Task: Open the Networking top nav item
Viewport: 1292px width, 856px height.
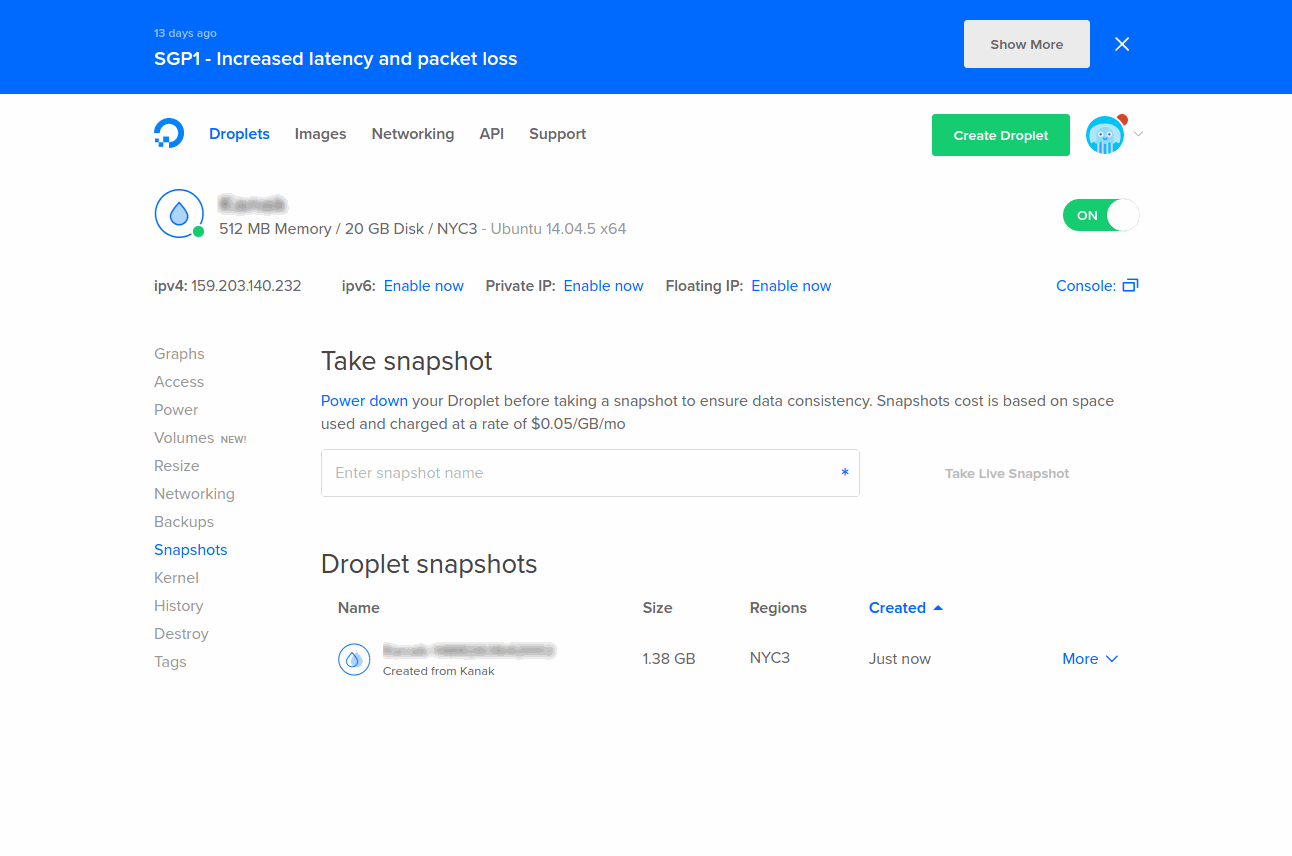Action: point(413,134)
